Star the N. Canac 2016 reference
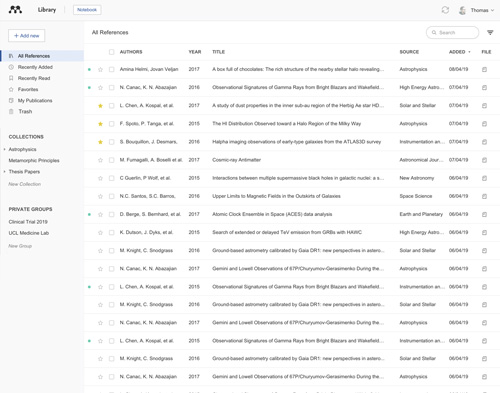 click(x=100, y=87)
